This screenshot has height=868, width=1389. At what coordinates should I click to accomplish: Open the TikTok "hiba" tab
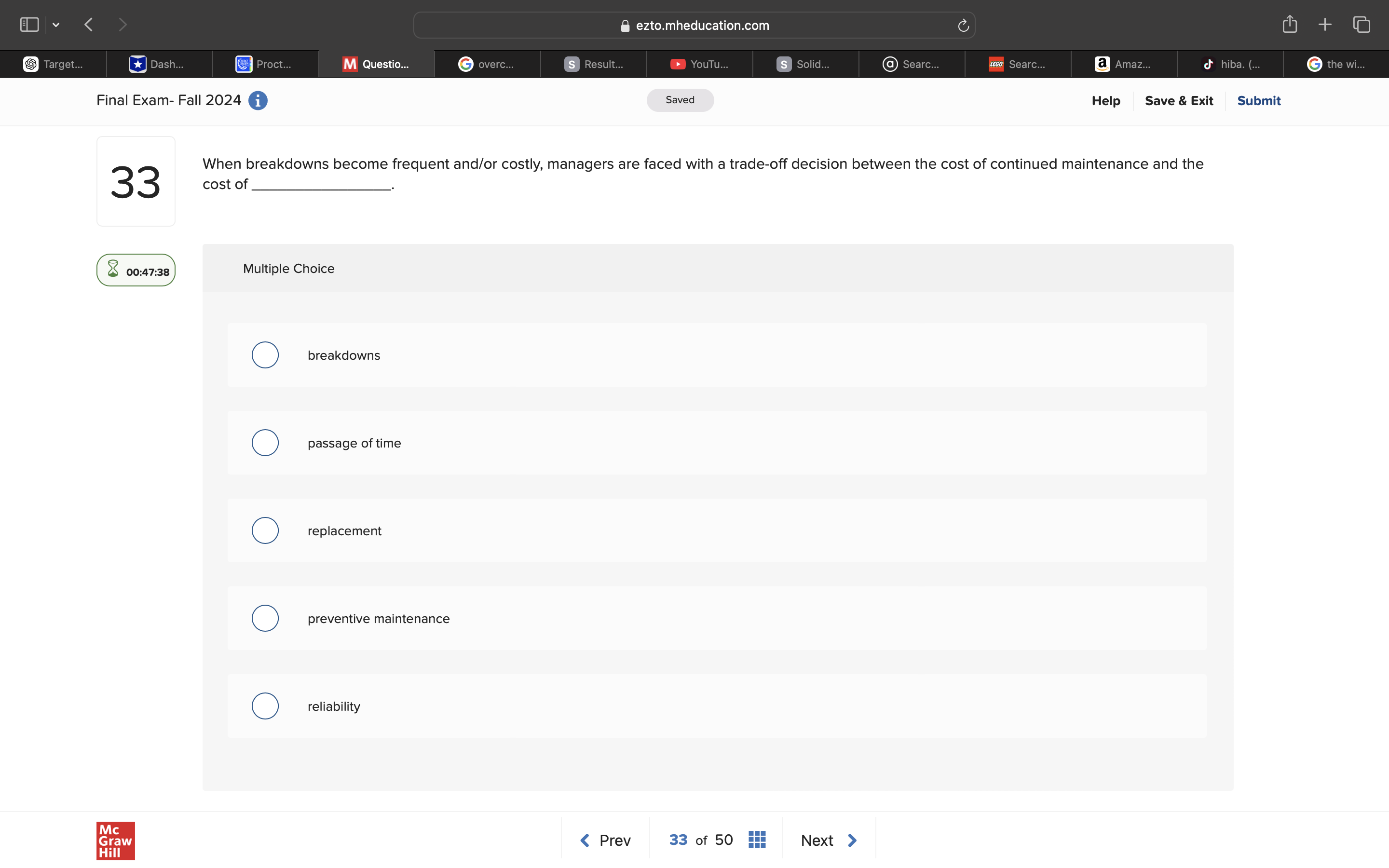[x=1231, y=64]
